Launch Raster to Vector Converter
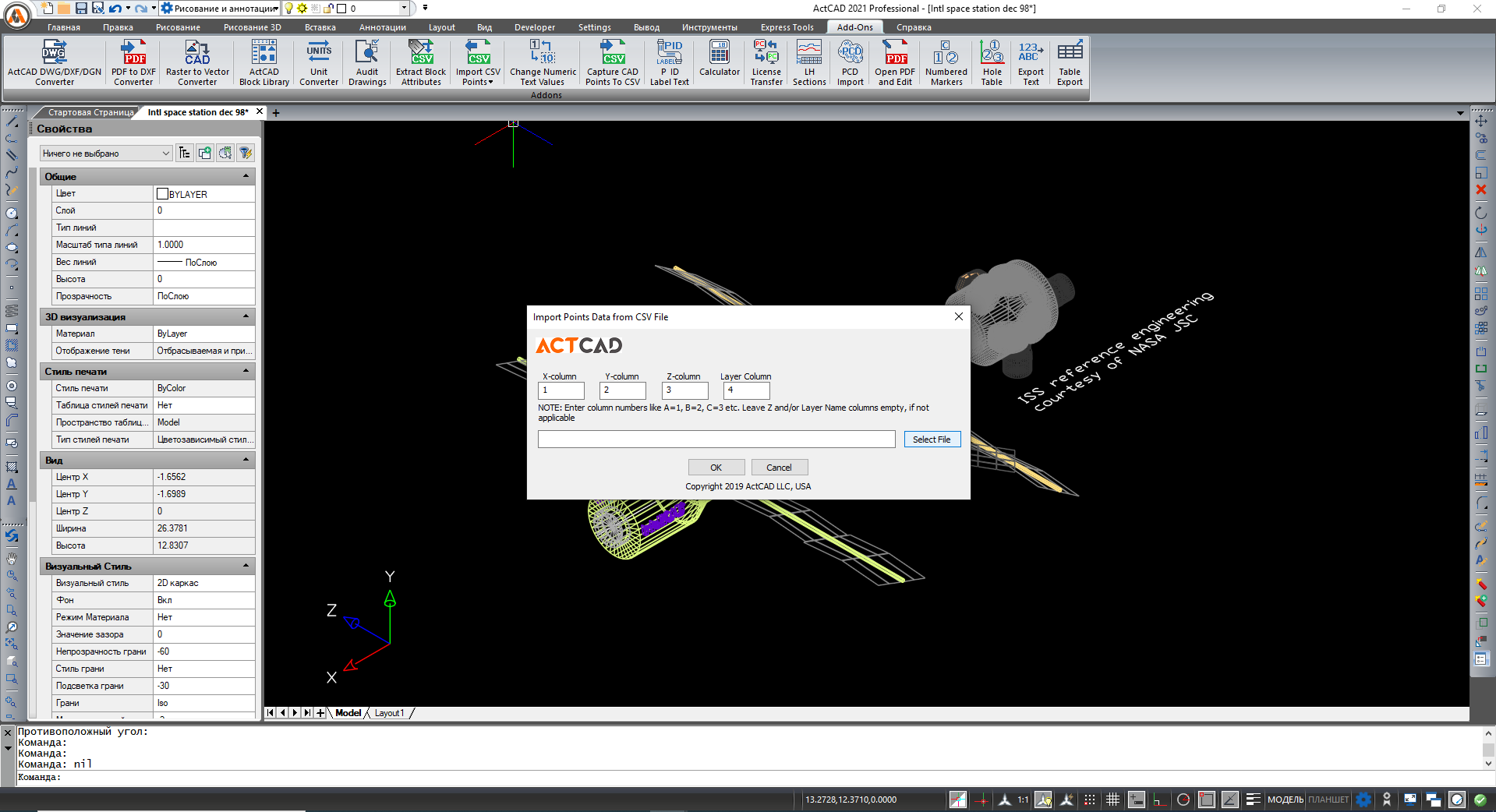The width and height of the screenshot is (1496, 812). pos(197,62)
